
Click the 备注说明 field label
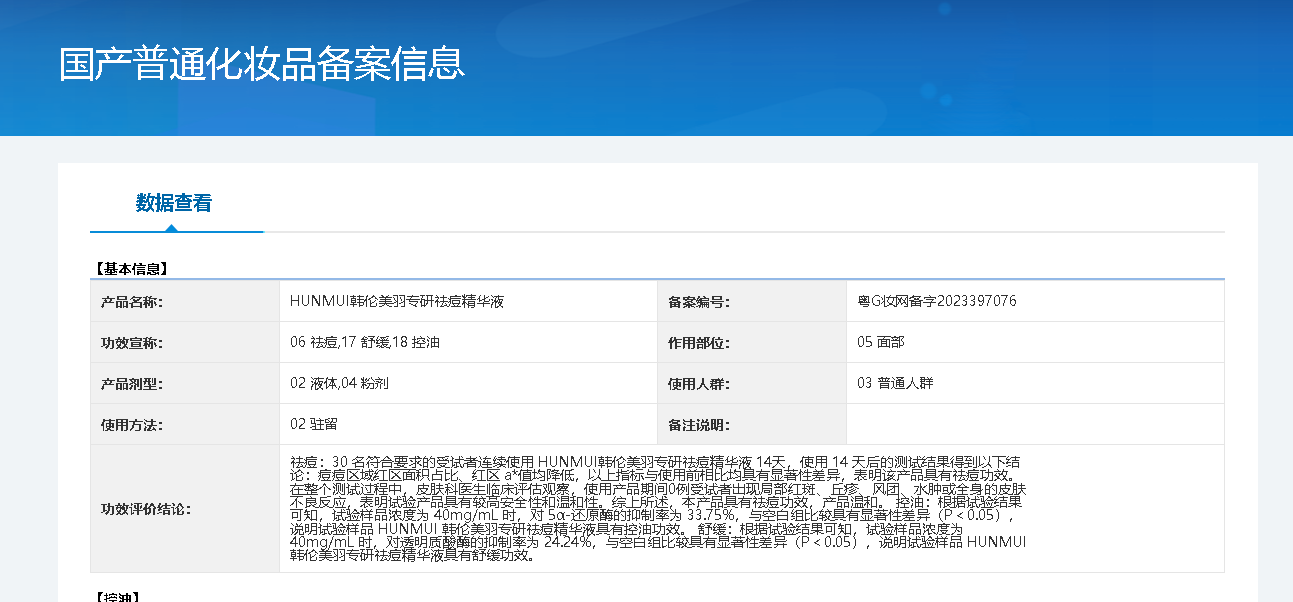(699, 425)
